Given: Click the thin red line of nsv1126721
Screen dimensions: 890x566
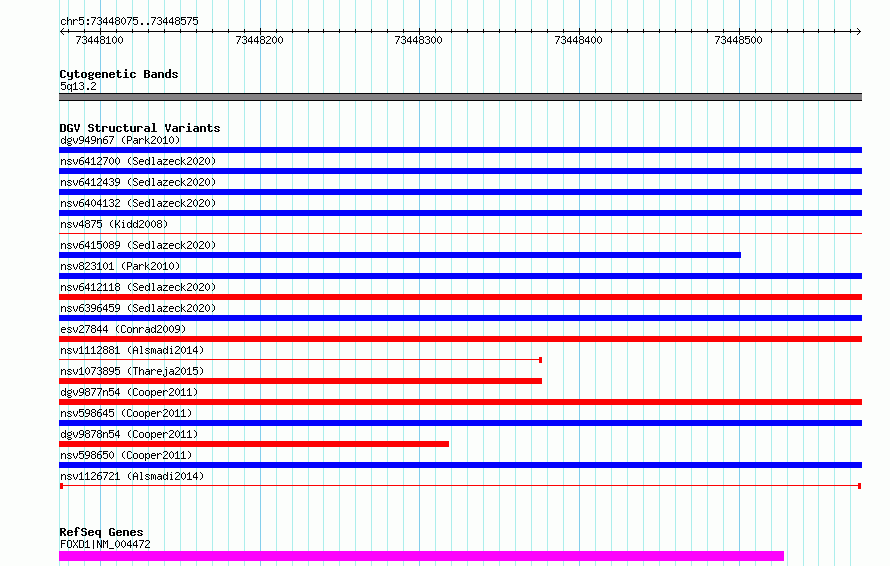Looking at the screenshot, I should (x=460, y=486).
